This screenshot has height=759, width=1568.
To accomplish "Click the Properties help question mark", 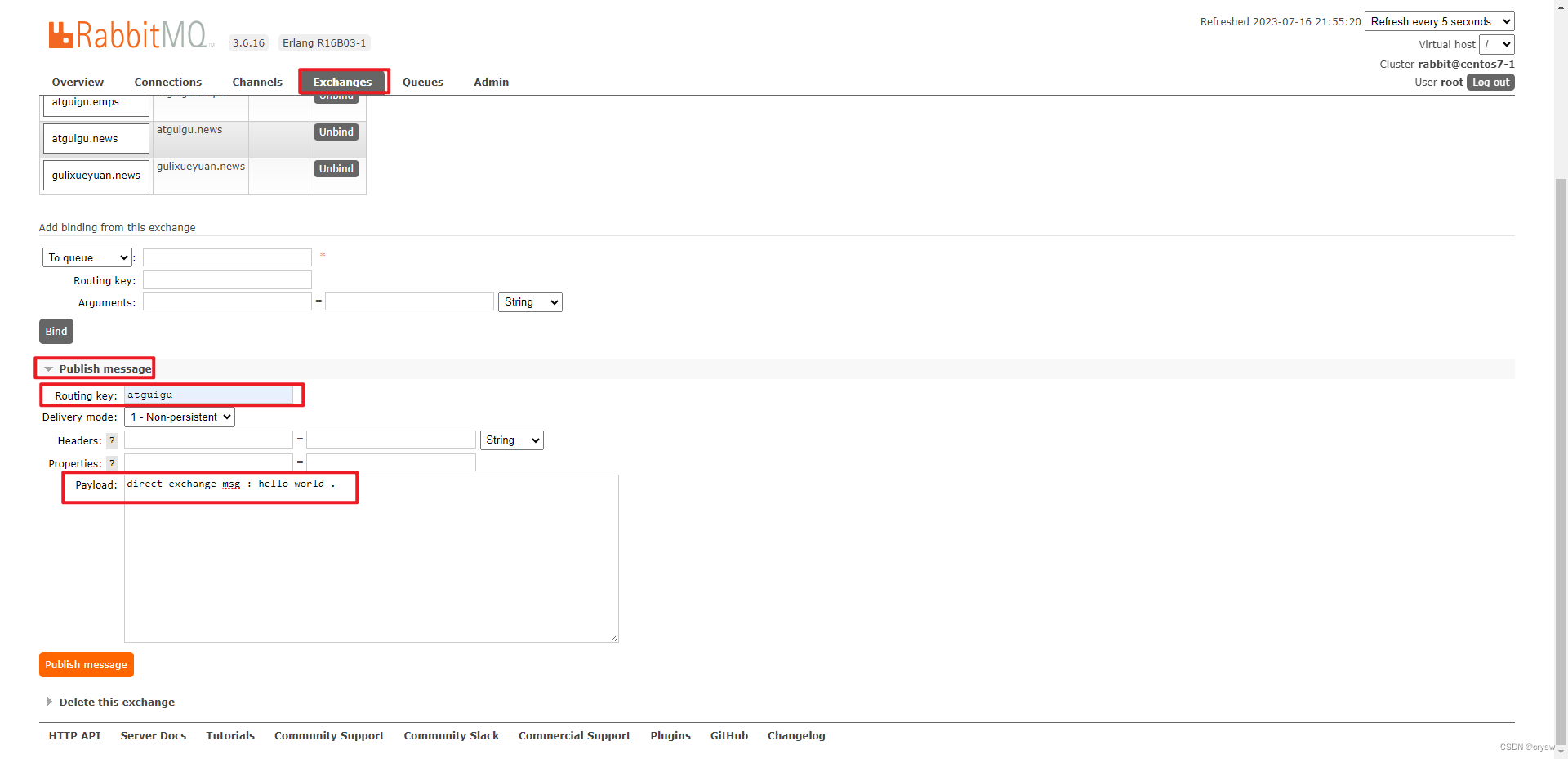I will 112,463.
